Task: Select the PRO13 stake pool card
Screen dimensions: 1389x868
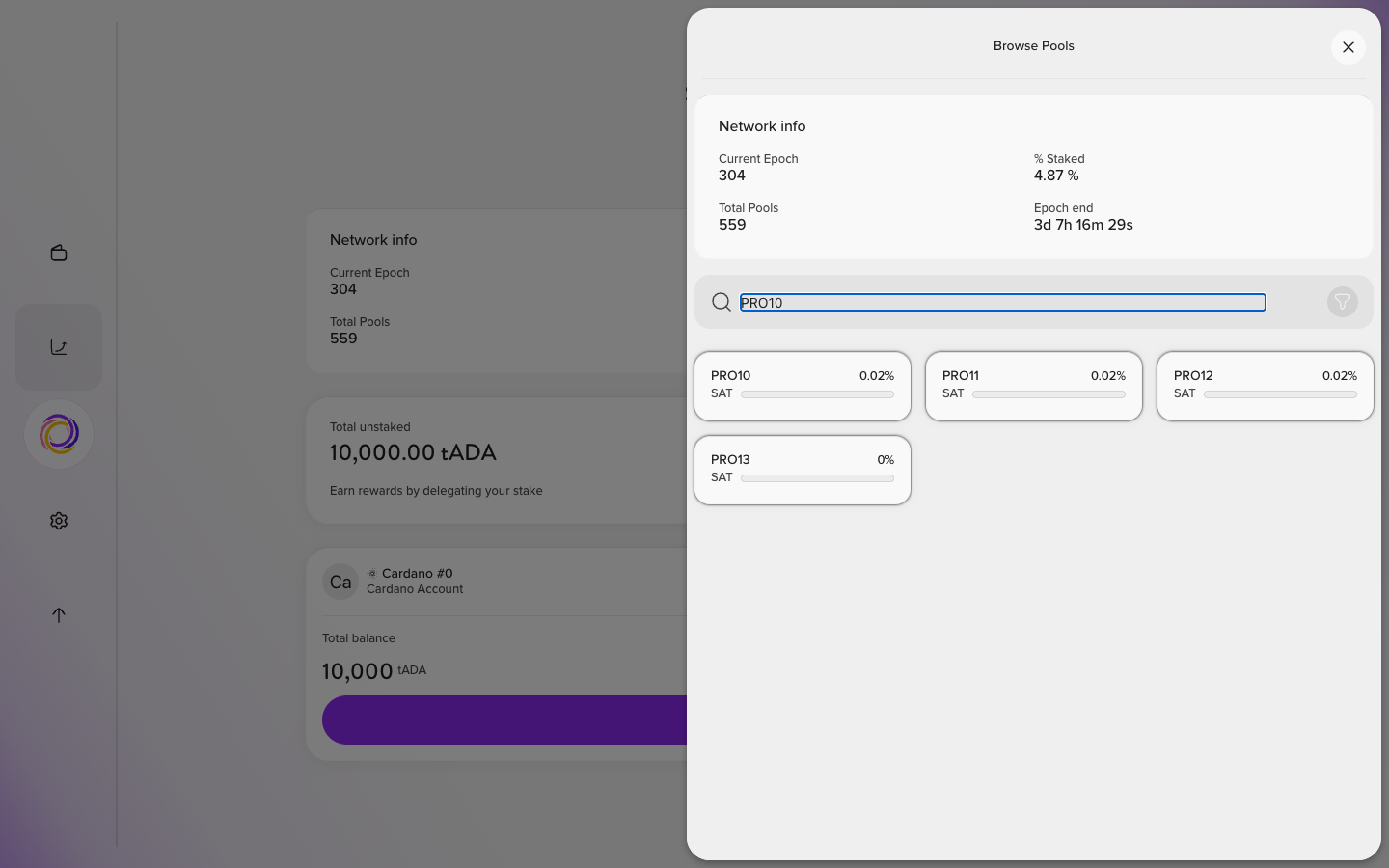Action: pos(803,470)
